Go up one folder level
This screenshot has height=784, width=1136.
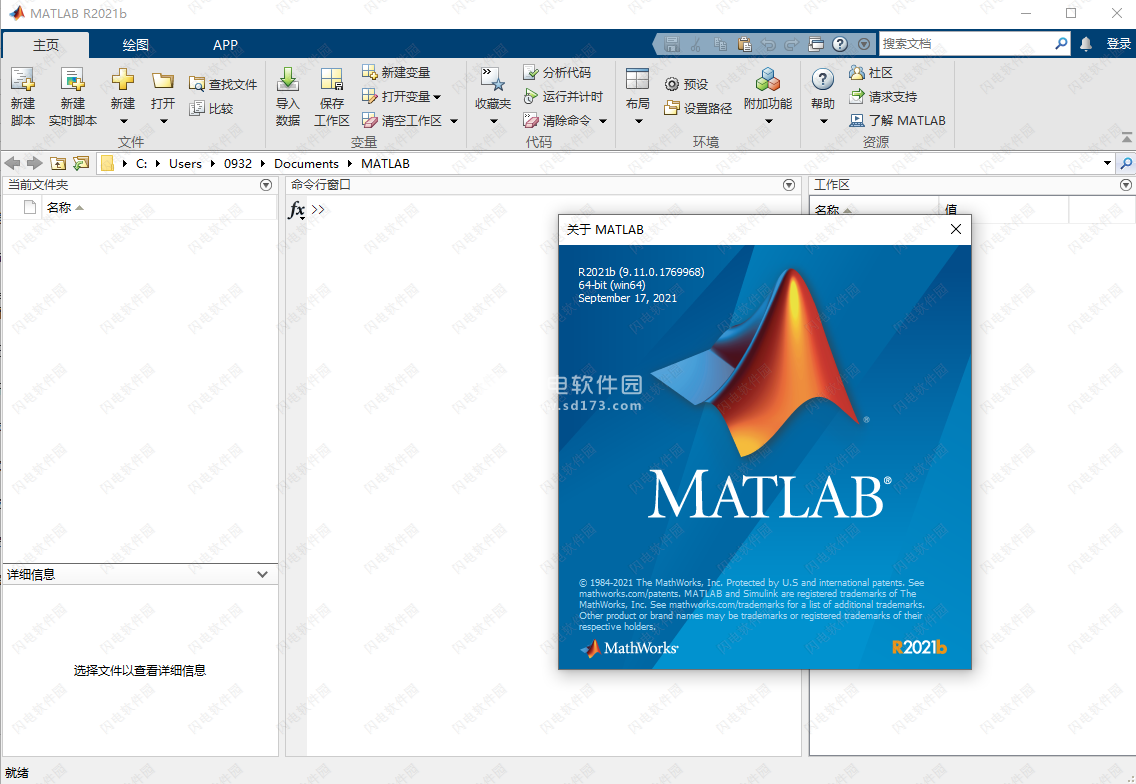click(x=58, y=164)
